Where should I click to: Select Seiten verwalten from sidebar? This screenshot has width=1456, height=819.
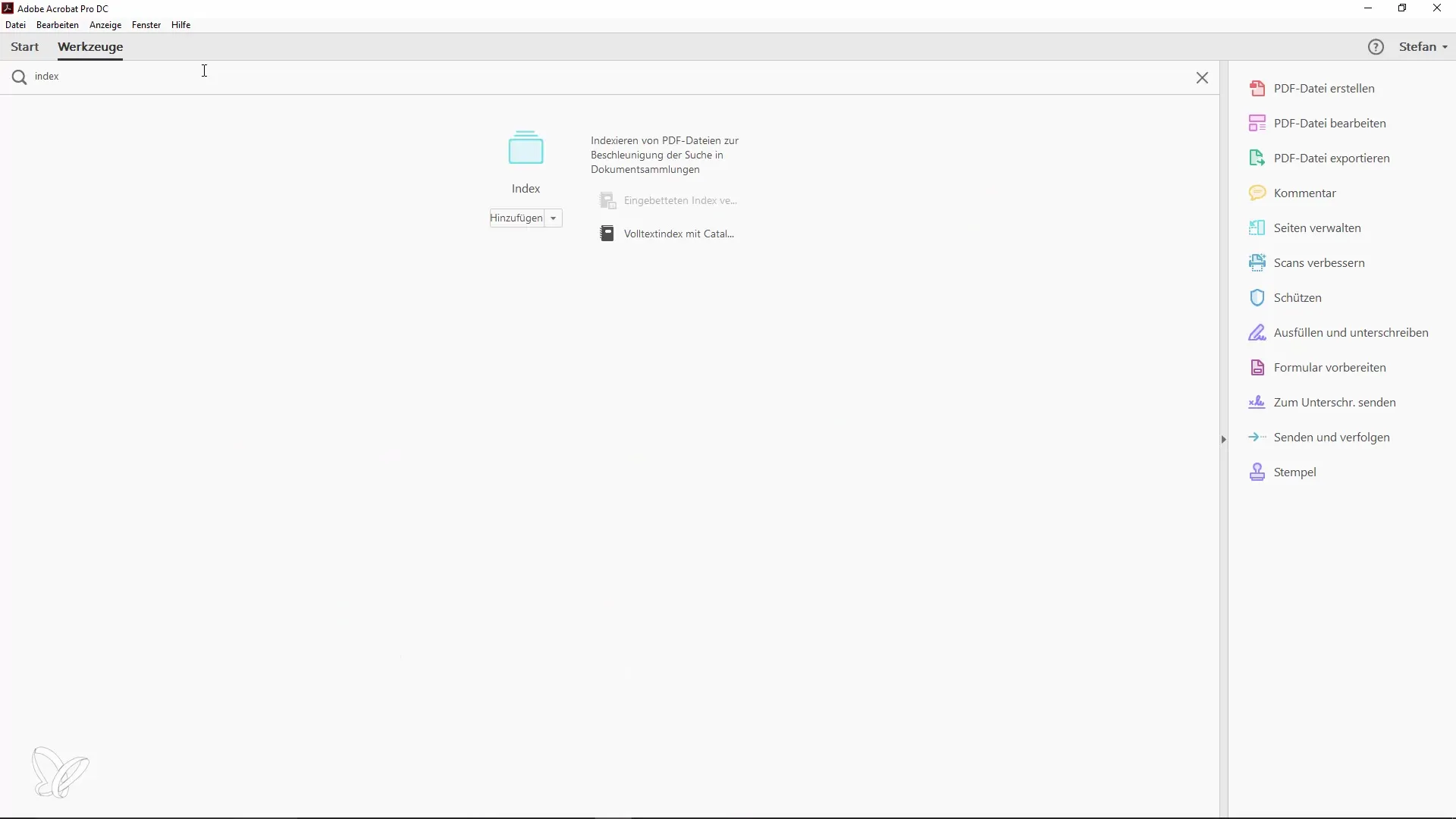click(1319, 227)
